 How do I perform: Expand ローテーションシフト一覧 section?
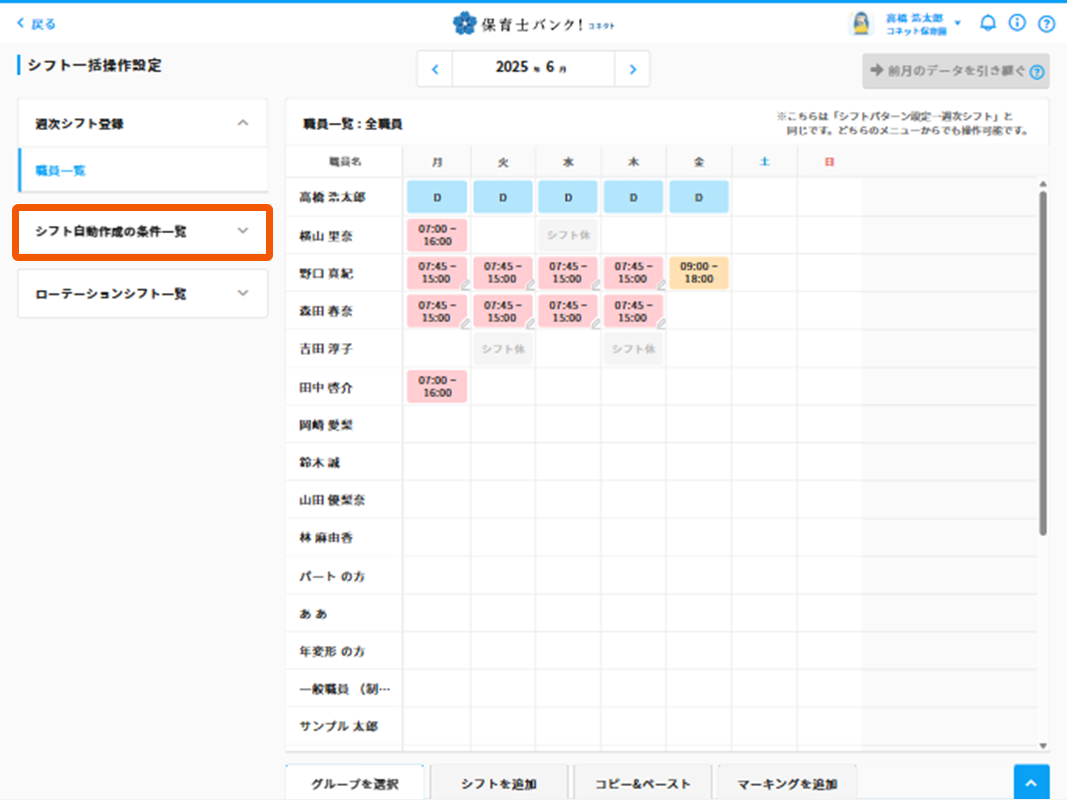pos(142,294)
